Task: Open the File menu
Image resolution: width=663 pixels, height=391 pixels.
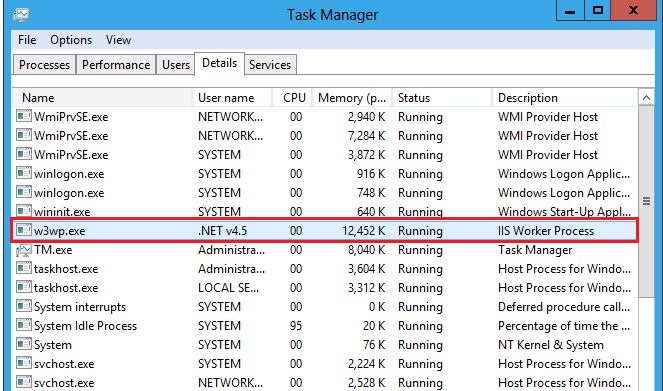Action: tap(27, 40)
